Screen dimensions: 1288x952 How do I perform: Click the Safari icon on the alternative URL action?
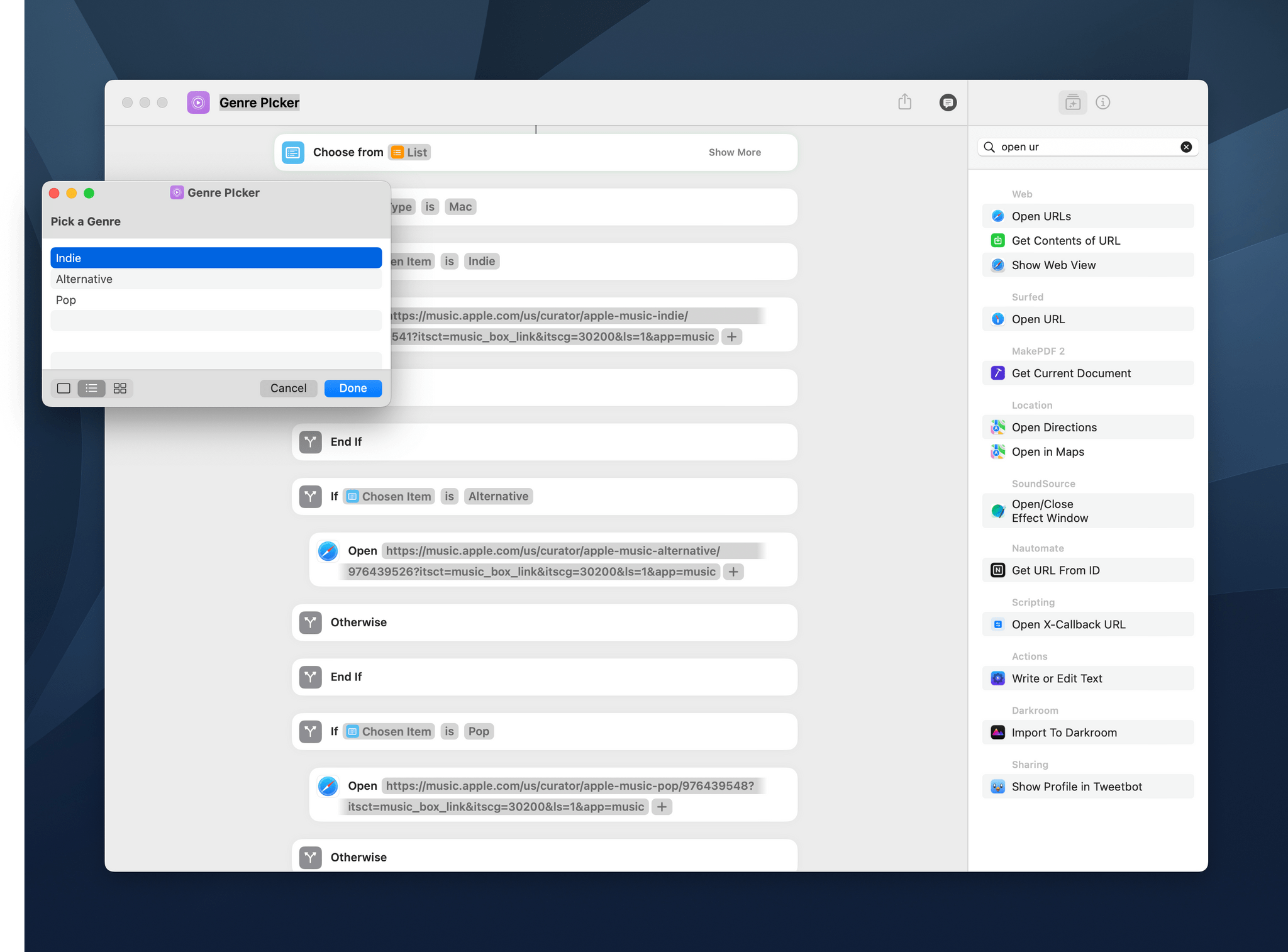coord(328,551)
